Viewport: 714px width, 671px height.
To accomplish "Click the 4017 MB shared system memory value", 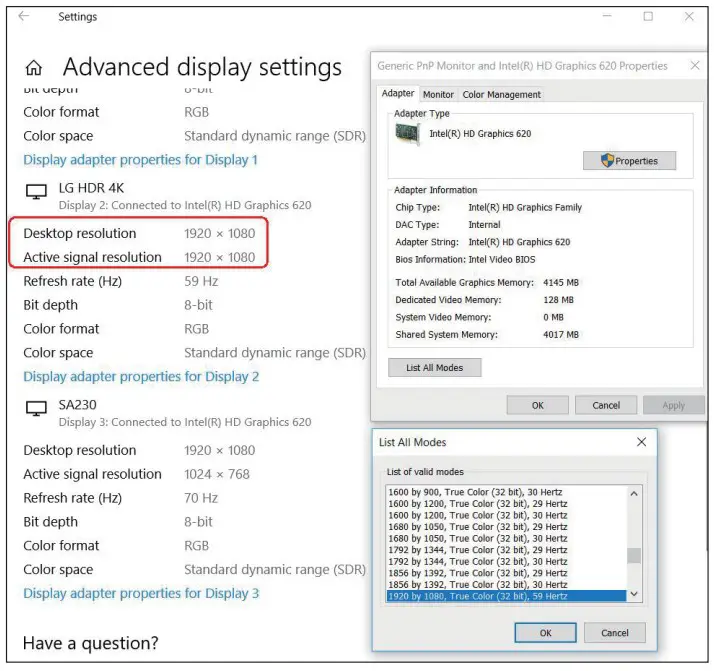I will (561, 335).
